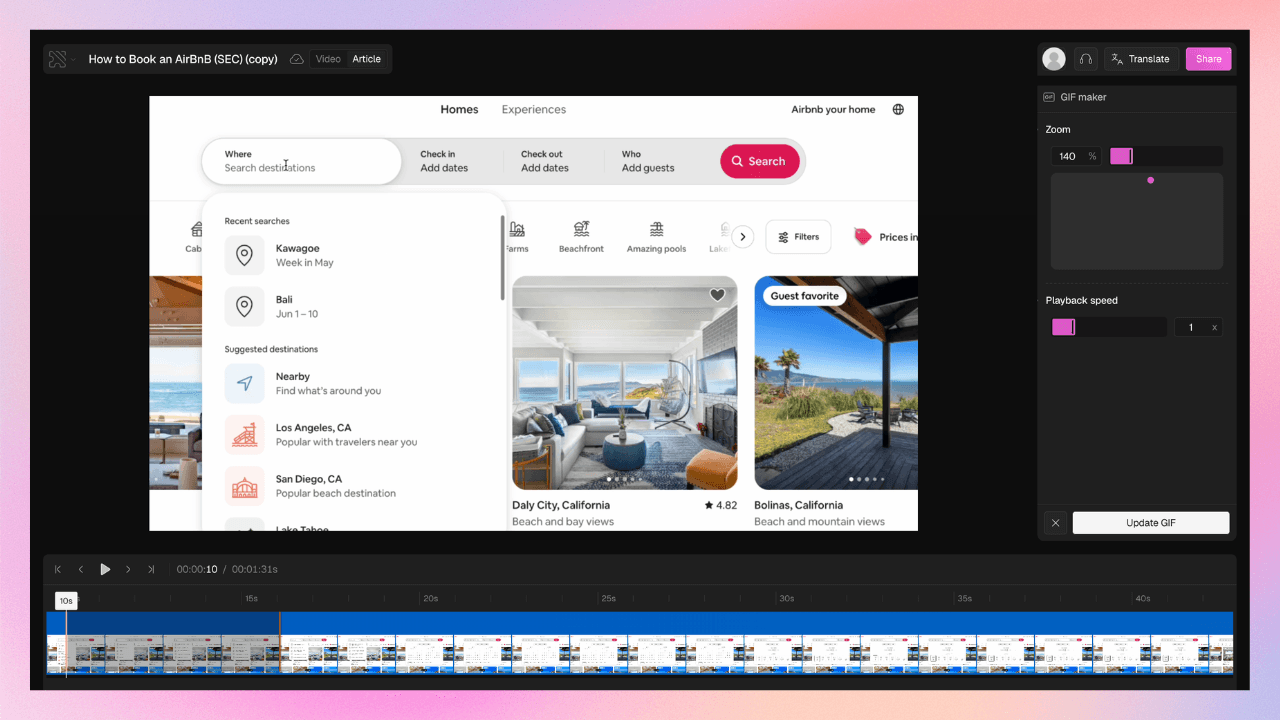Switch to the Video tab
The height and width of the screenshot is (720, 1280).
coord(328,59)
